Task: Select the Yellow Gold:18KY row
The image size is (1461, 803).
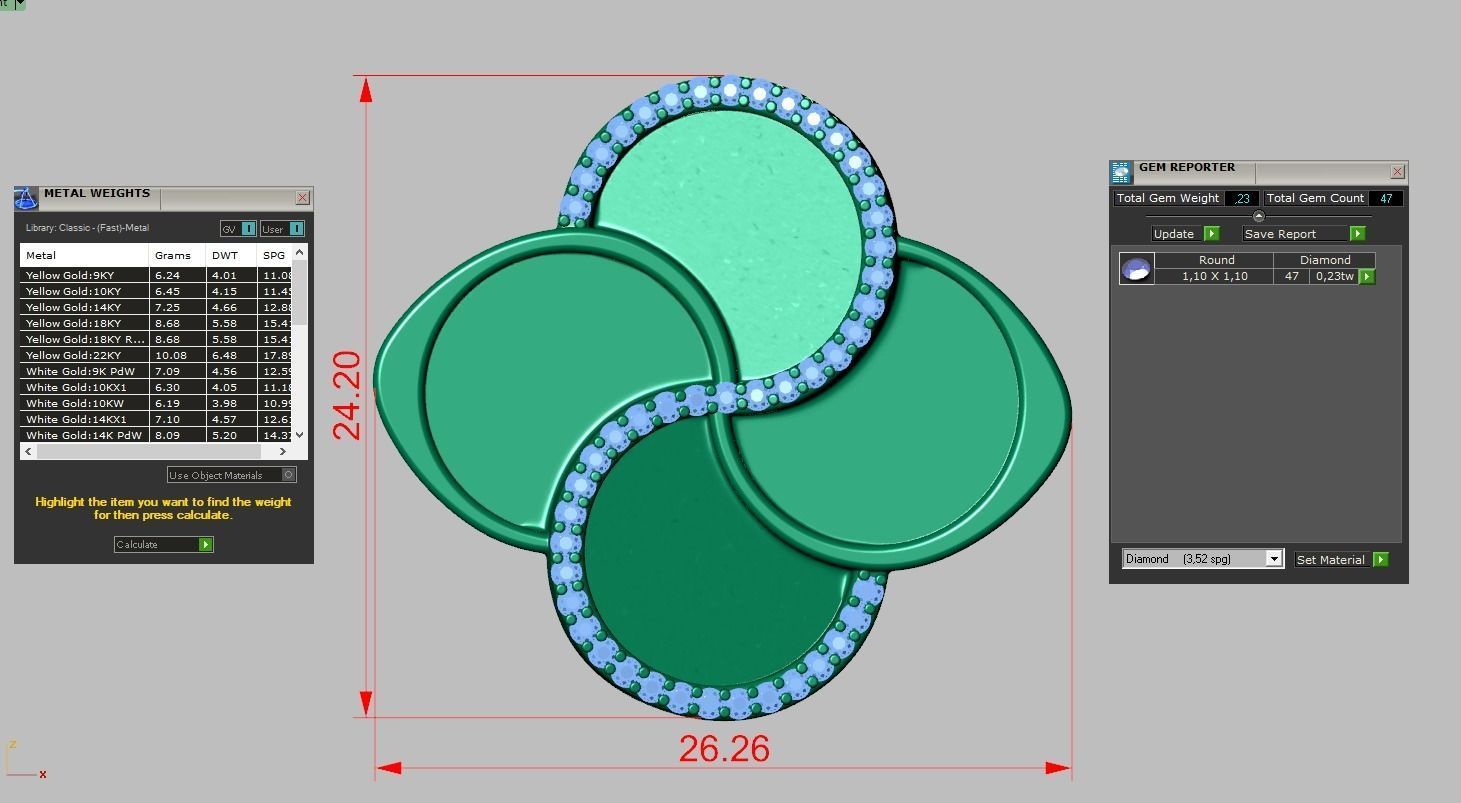Action: coord(156,323)
